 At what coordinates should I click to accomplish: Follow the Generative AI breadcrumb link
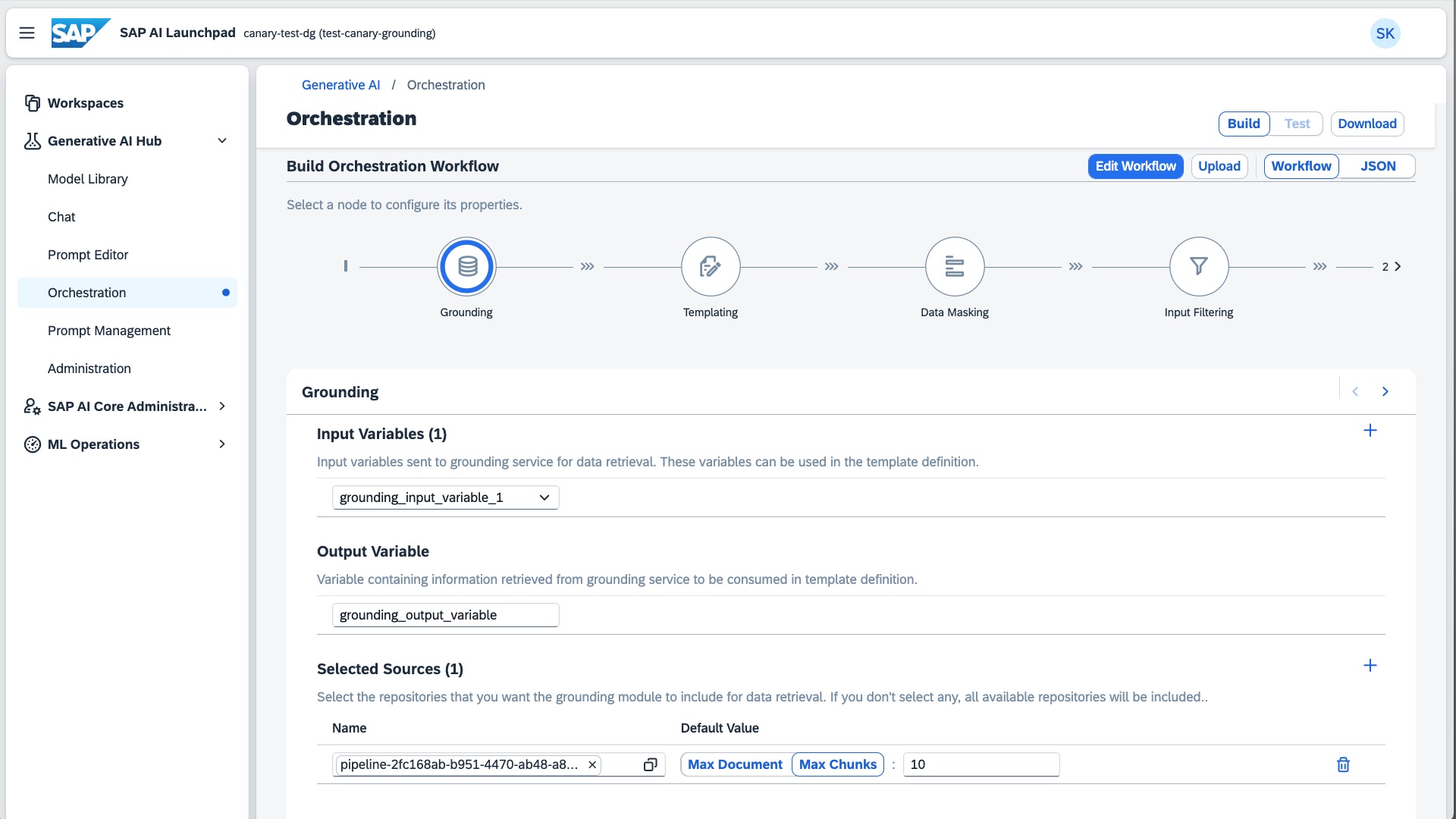pyautogui.click(x=340, y=85)
